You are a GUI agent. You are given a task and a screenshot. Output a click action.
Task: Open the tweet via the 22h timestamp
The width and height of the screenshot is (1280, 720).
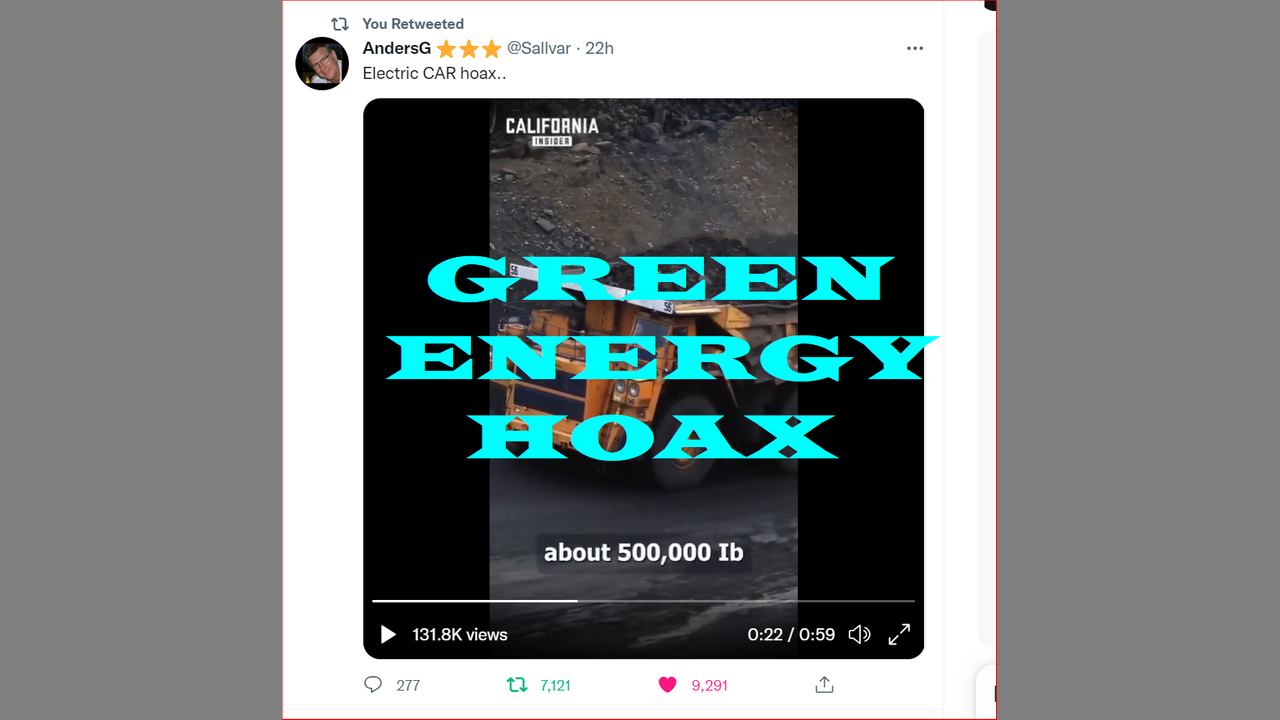click(599, 48)
